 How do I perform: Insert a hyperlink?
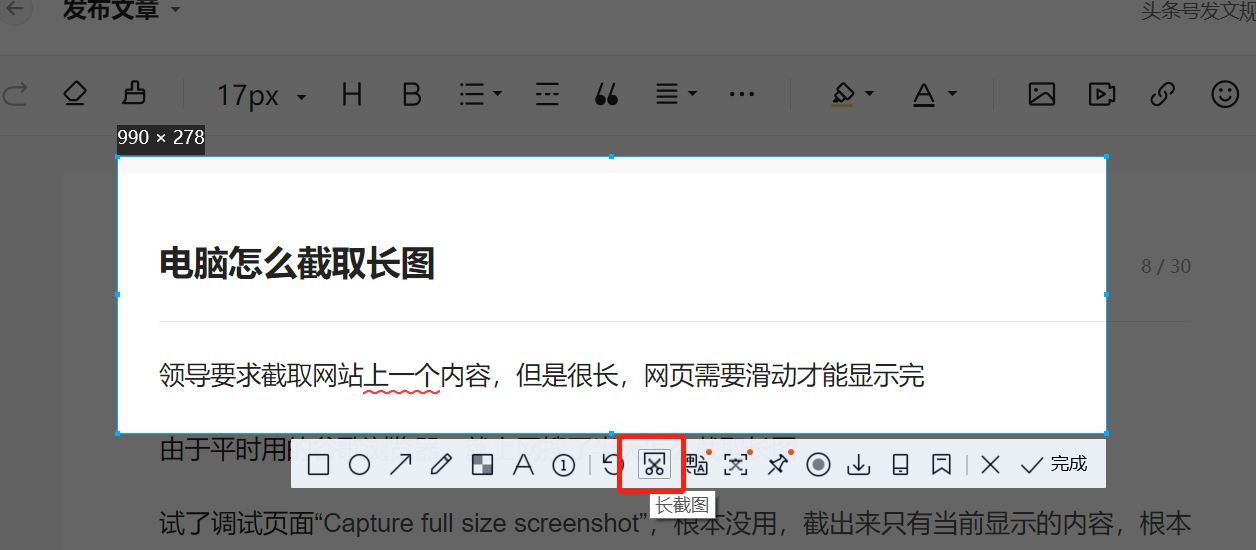tap(1162, 95)
